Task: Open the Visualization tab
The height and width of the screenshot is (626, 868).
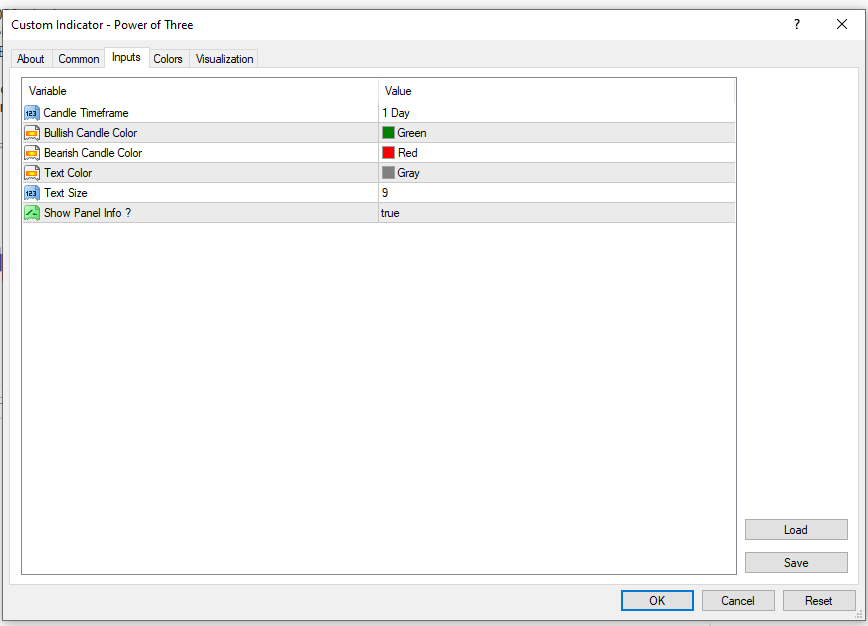Action: click(x=223, y=58)
